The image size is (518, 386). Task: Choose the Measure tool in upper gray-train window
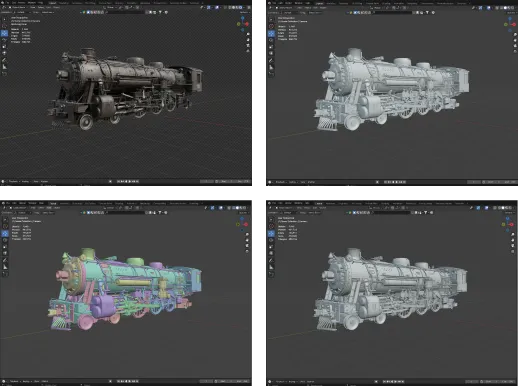click(271, 67)
